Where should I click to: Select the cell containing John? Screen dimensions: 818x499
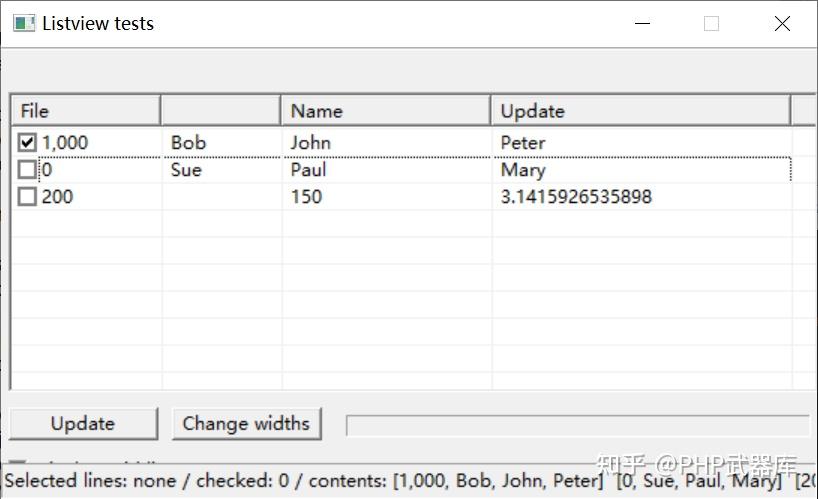(x=310, y=142)
